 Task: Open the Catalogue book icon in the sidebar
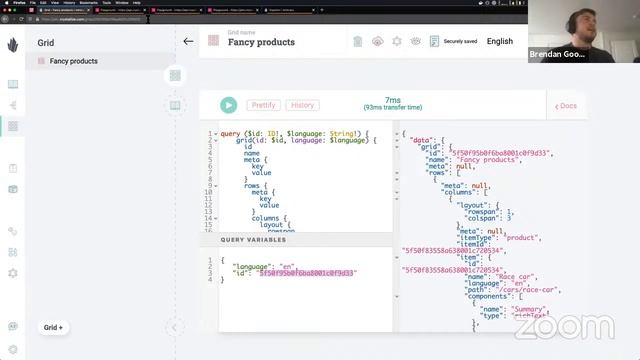coord(13,84)
